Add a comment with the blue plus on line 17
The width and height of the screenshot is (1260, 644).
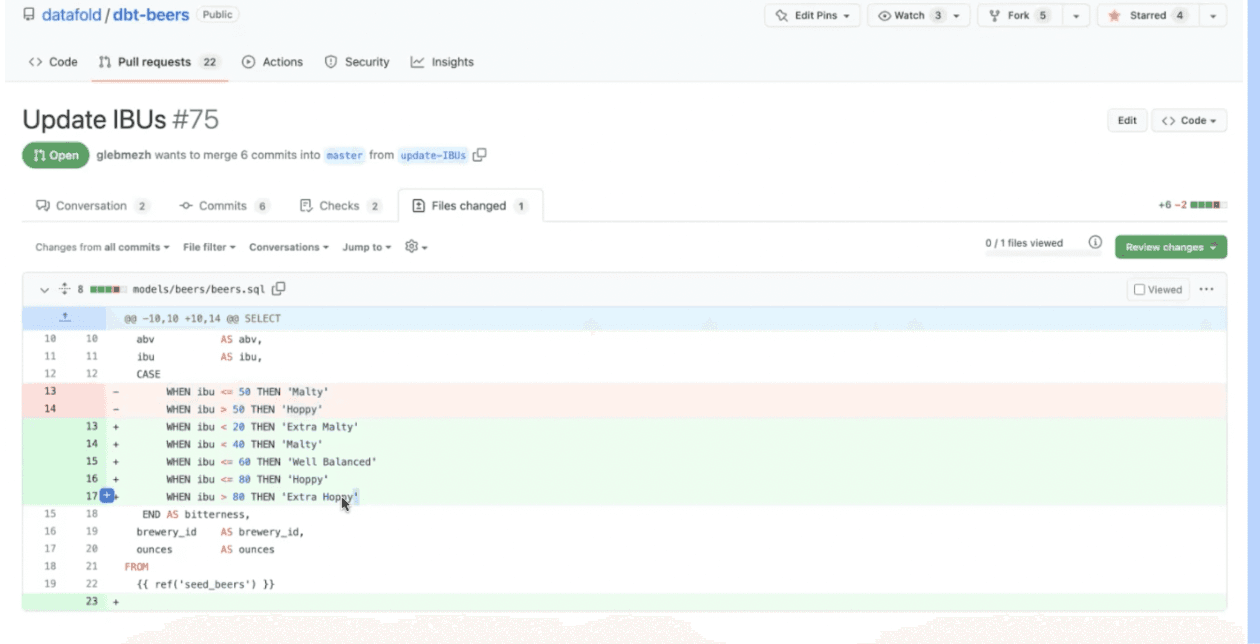point(106,496)
